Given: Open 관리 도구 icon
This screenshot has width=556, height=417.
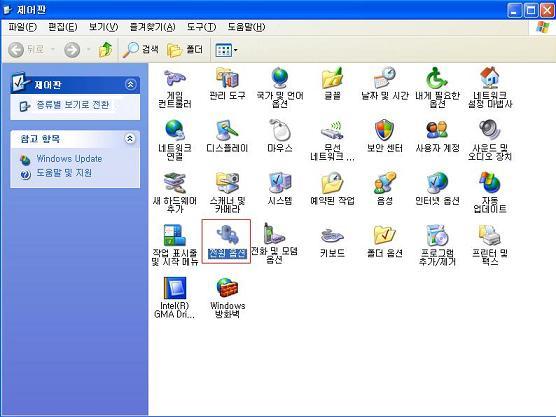Looking at the screenshot, I should [x=227, y=78].
